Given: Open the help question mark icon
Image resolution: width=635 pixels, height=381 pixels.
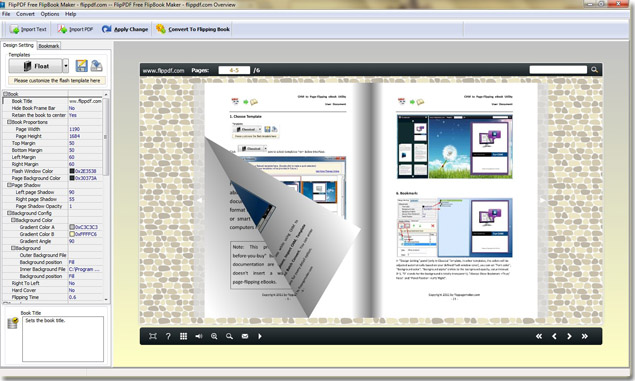Looking at the screenshot, I should click(x=168, y=336).
